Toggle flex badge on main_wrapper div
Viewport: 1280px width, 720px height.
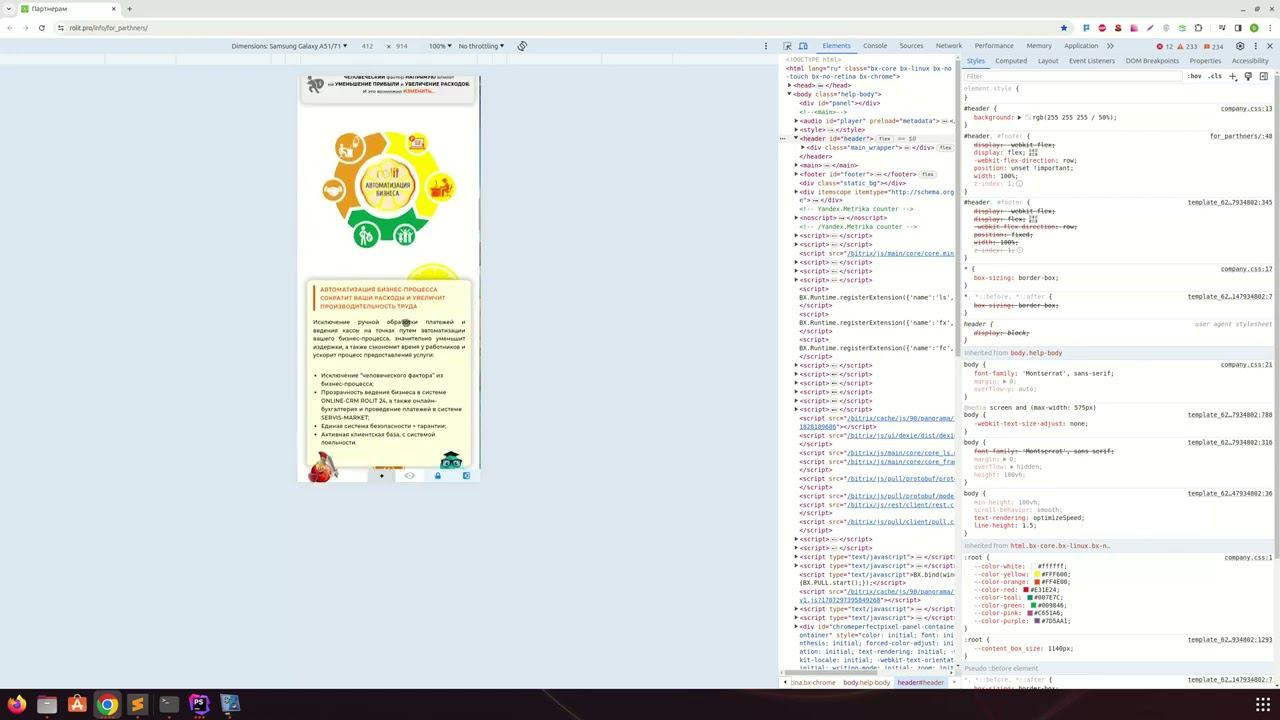tap(945, 148)
